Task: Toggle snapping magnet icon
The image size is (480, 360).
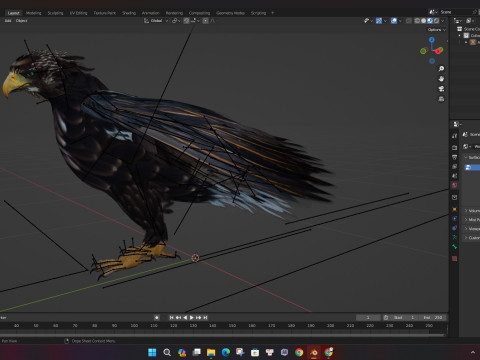Action: coord(186,21)
